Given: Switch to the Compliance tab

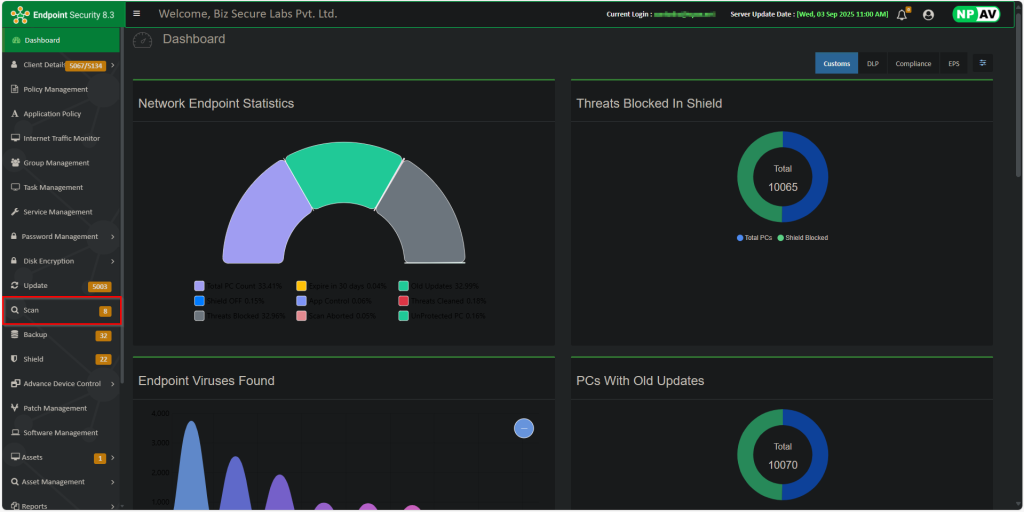Looking at the screenshot, I should [x=912, y=63].
